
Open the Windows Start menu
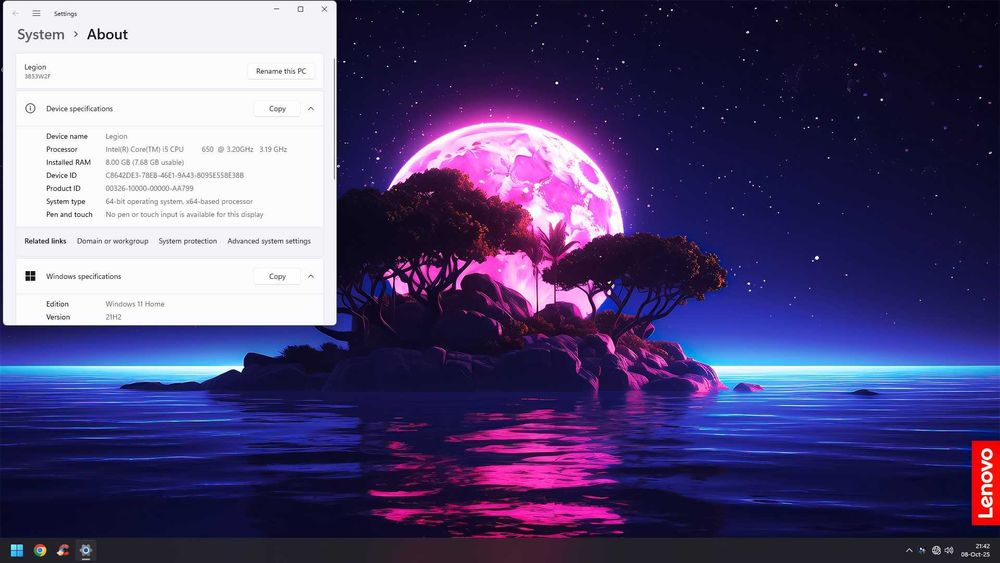point(17,550)
